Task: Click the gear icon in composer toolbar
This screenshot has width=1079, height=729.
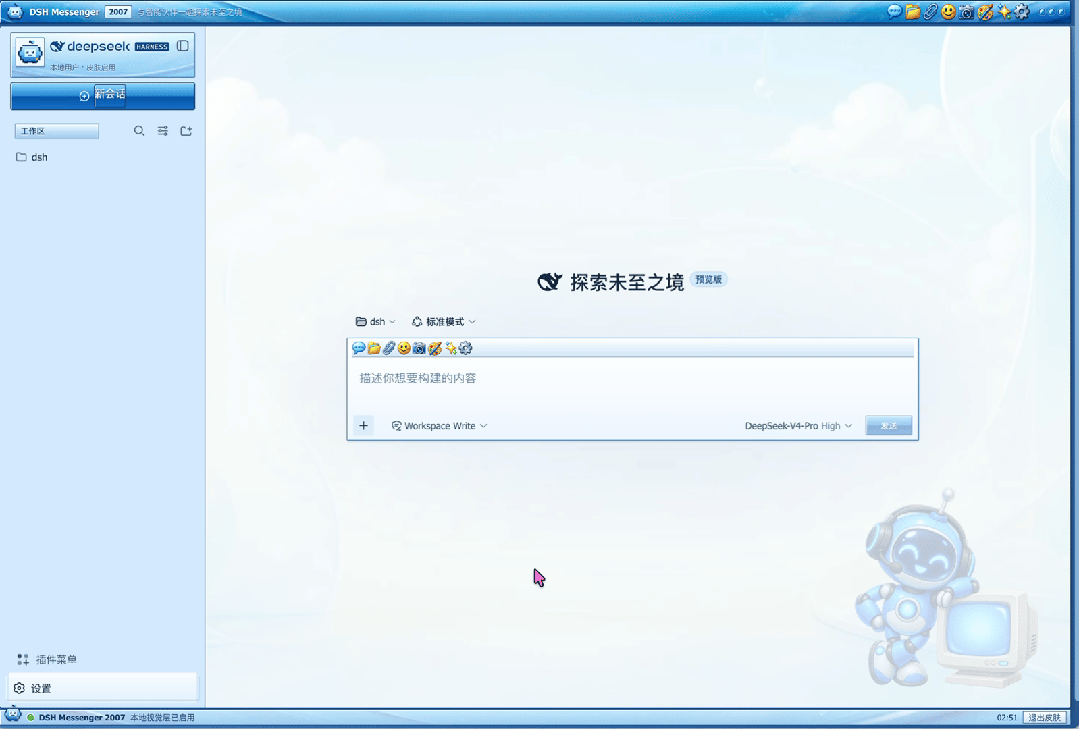Action: point(466,348)
